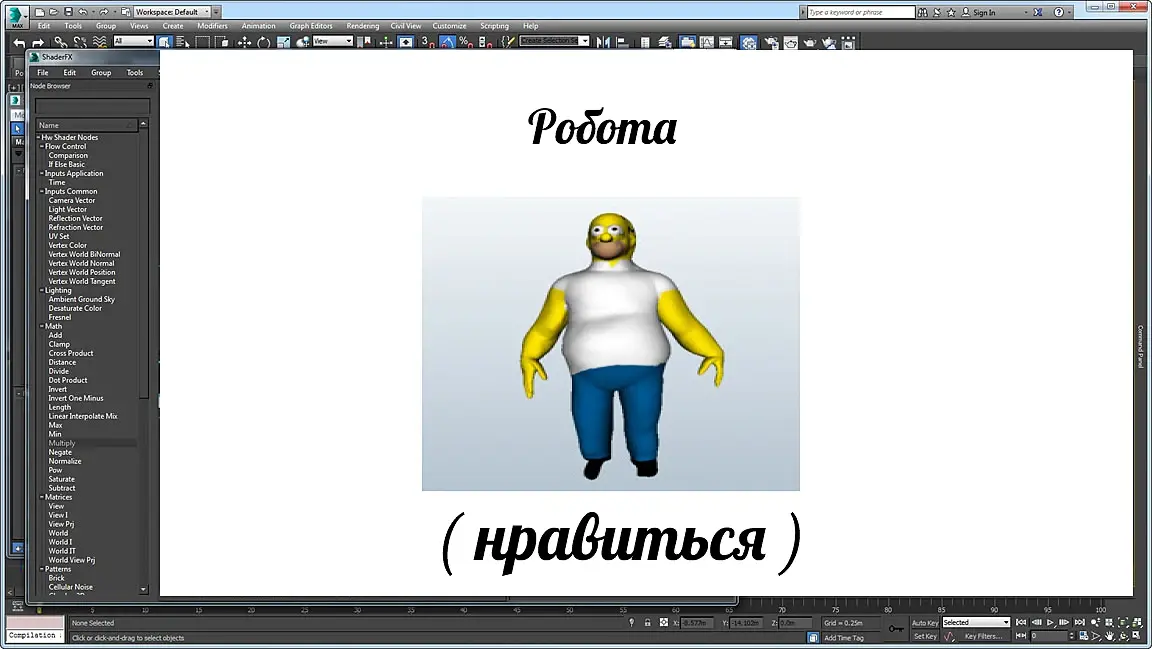The height and width of the screenshot is (649, 1152).
Task: Click the Bind to Space Warp icon
Action: [x=99, y=42]
